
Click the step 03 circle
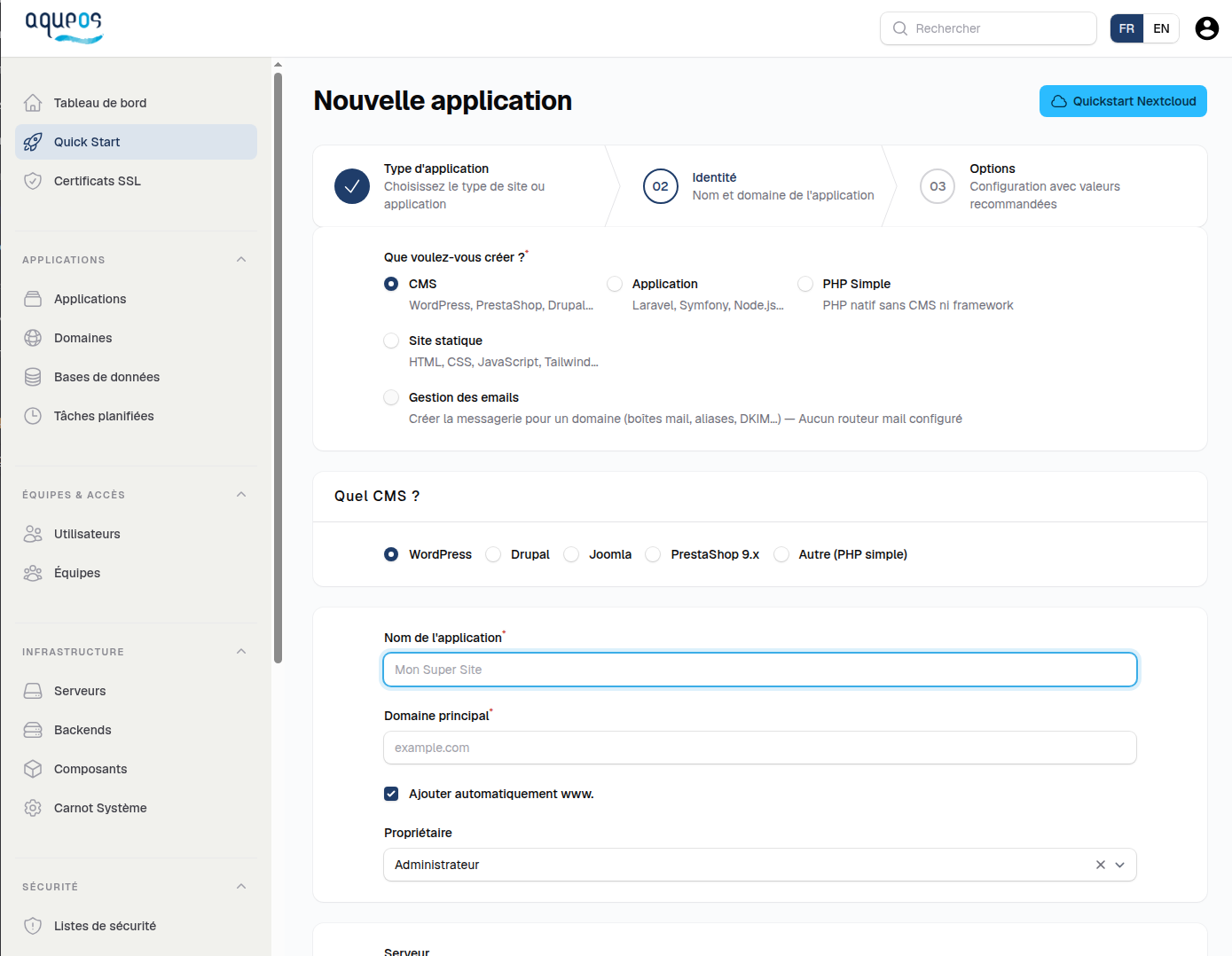pyautogui.click(x=938, y=186)
